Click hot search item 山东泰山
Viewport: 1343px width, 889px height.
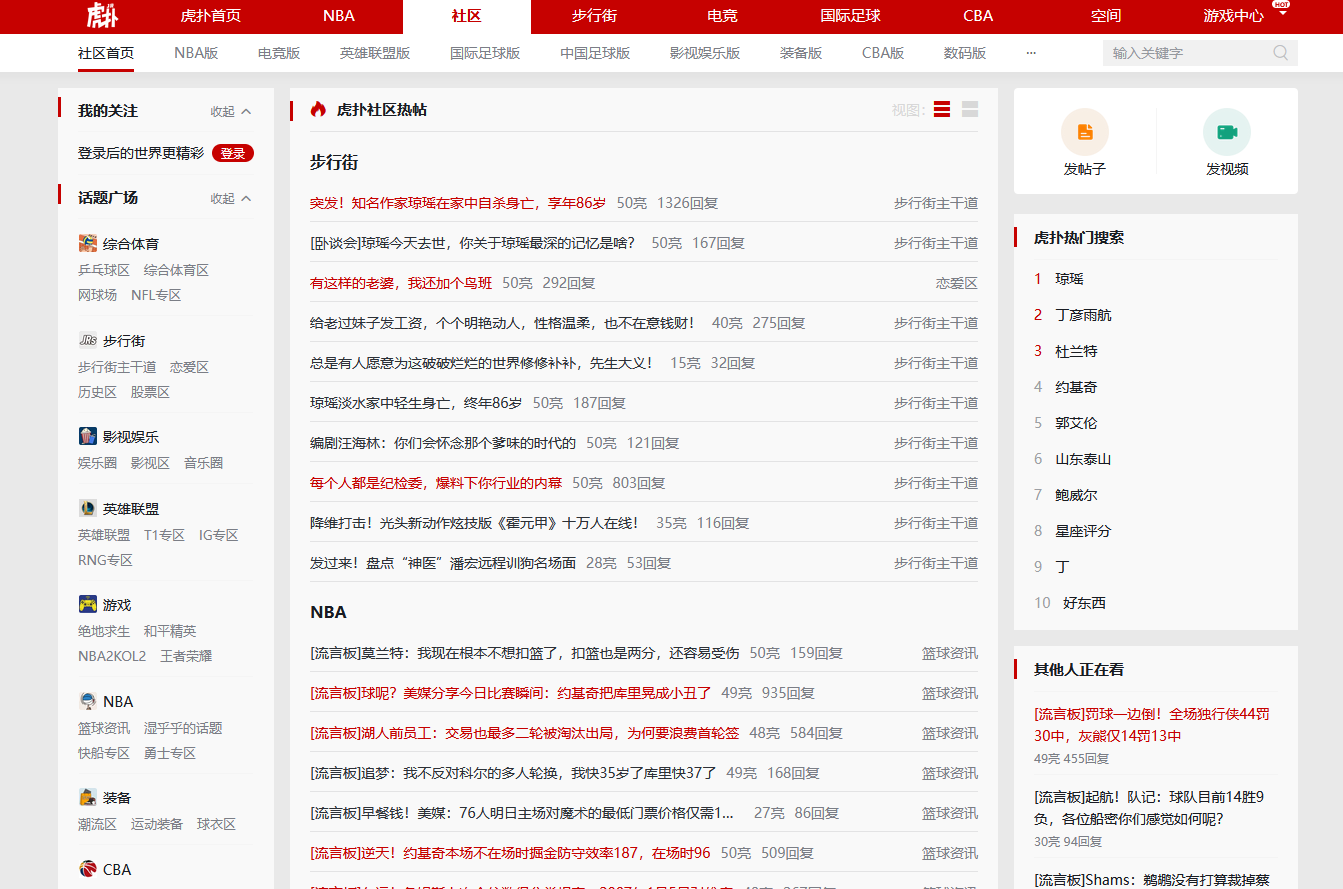coord(1083,459)
